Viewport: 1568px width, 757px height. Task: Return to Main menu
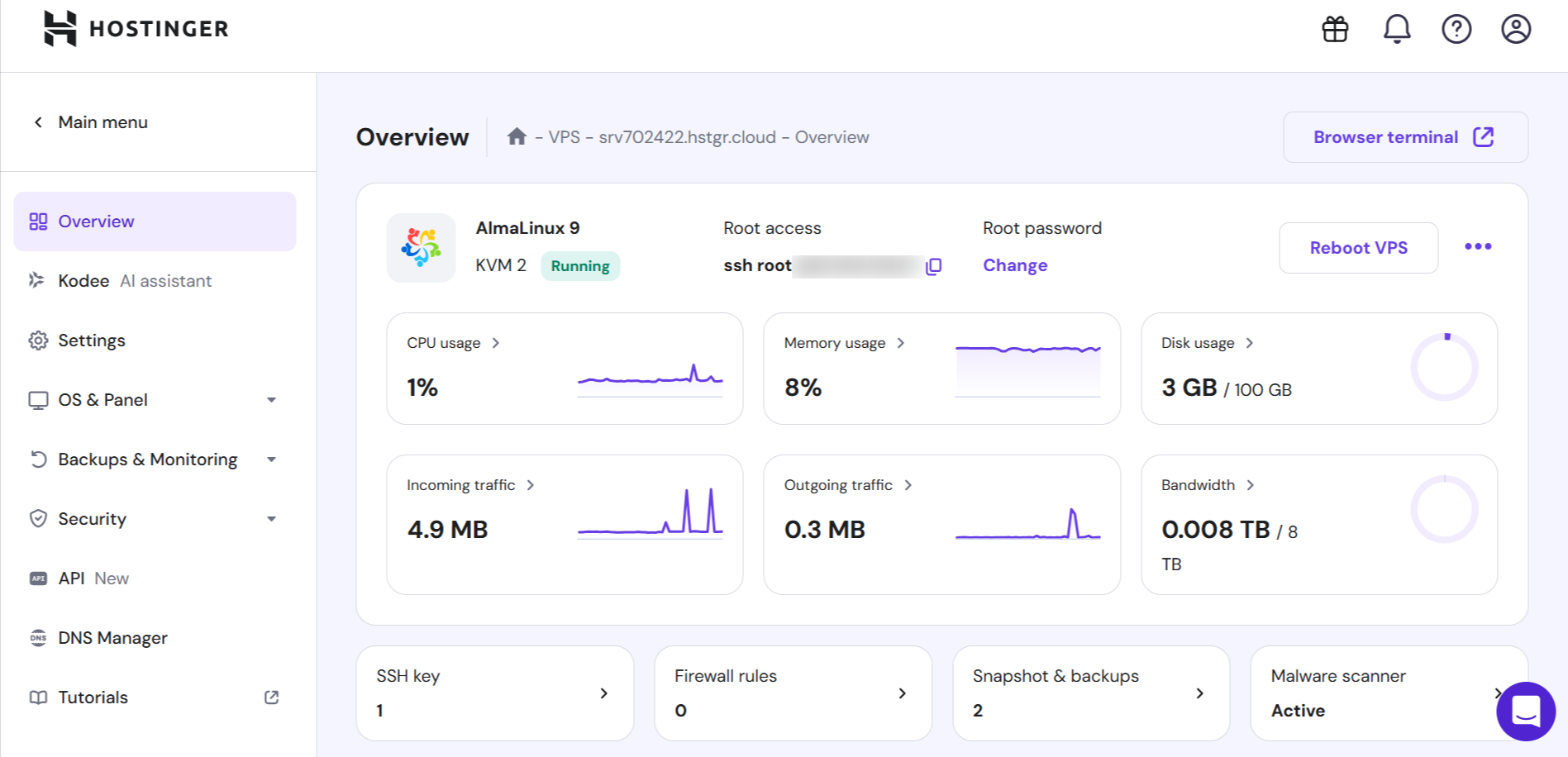[91, 121]
